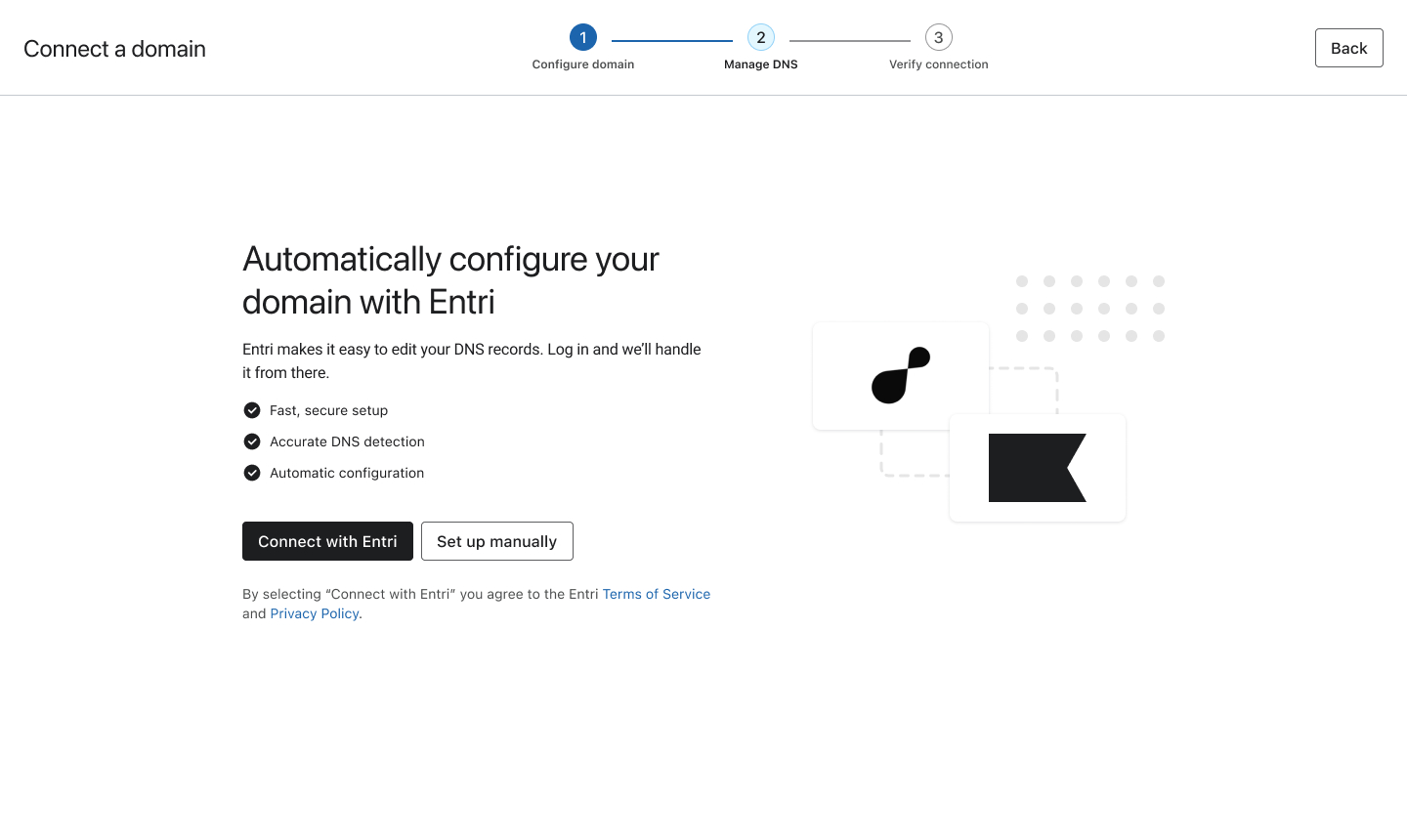The image size is (1407, 840).
Task: Click the Automatically configure your domain heading
Action: [x=450, y=280]
